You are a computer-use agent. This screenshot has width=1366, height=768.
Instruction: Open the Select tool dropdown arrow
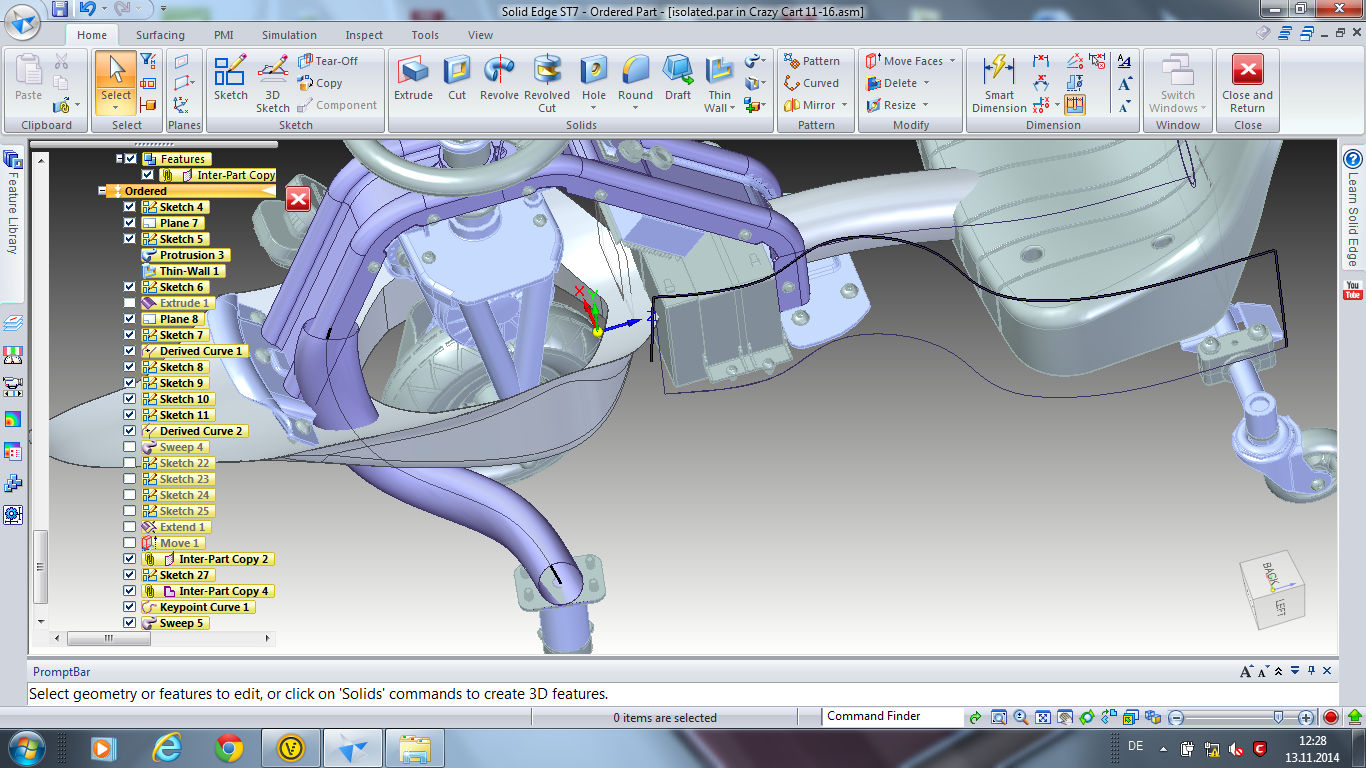(x=116, y=108)
